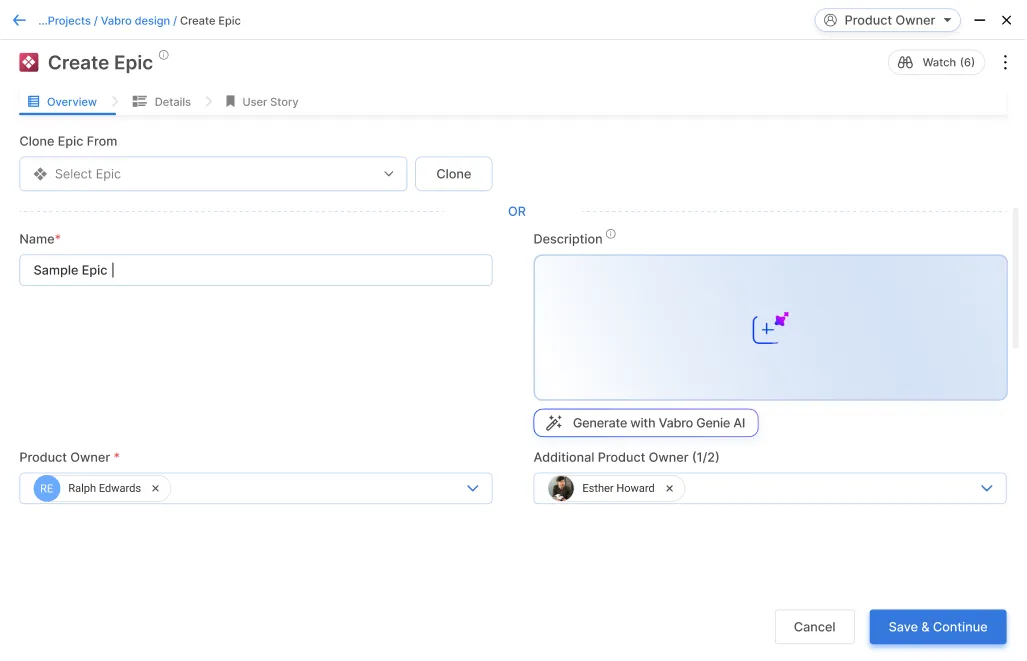Screen dimensions: 1027x661
Task: Switch to the User Story tab
Action: pos(262,102)
